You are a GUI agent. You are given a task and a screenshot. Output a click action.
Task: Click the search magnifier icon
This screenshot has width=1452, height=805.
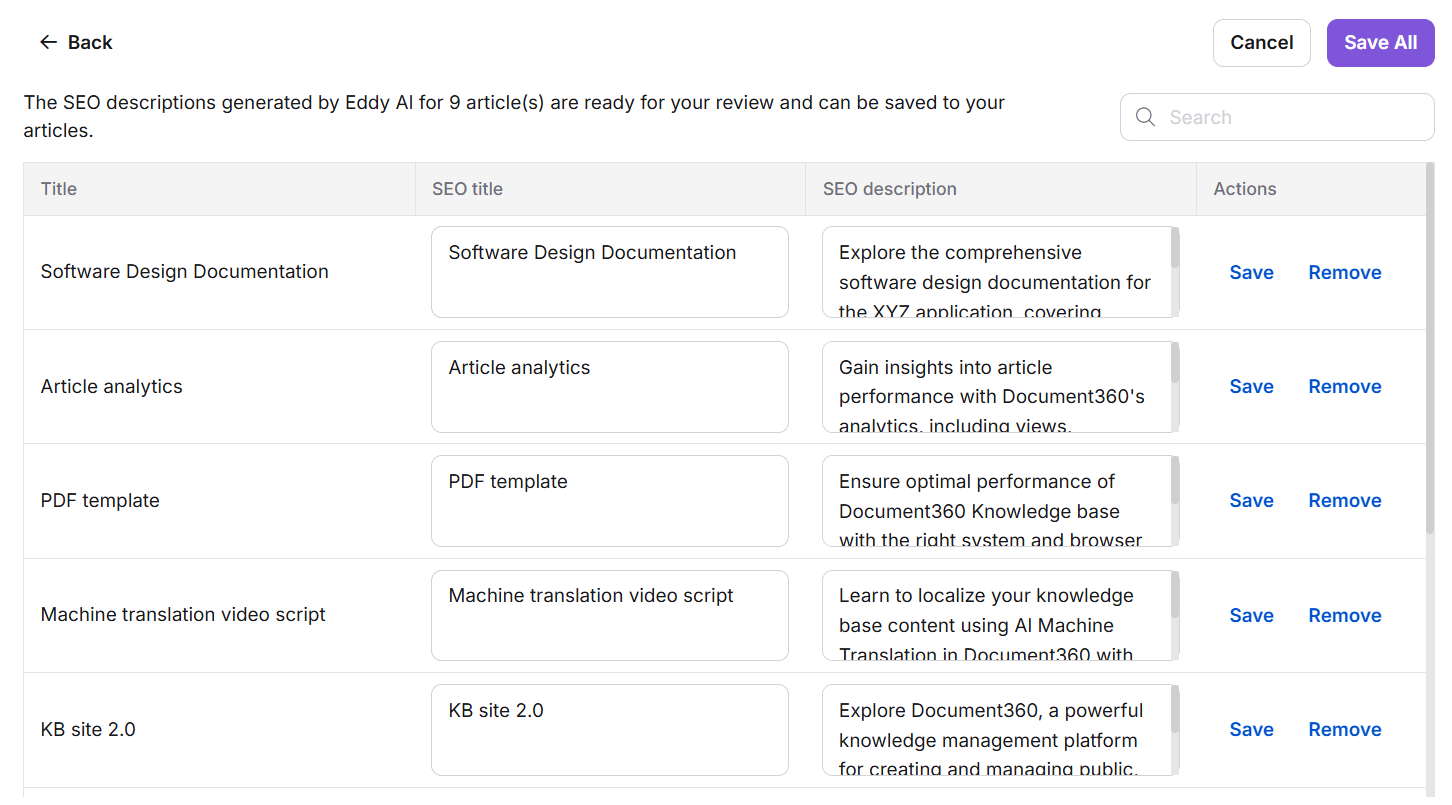[1145, 117]
